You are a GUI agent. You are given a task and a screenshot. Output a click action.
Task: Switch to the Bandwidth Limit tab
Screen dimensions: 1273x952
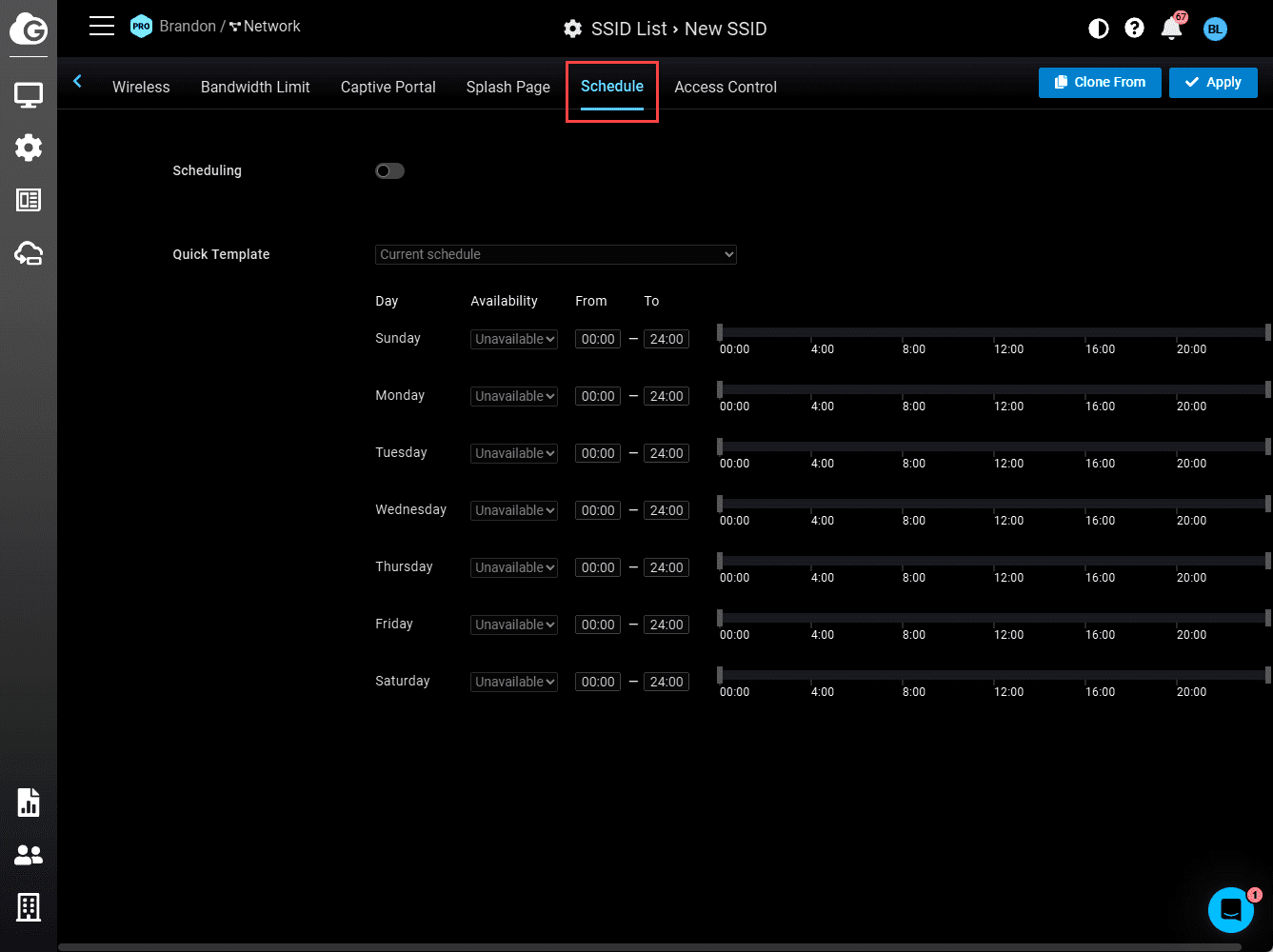click(x=255, y=87)
